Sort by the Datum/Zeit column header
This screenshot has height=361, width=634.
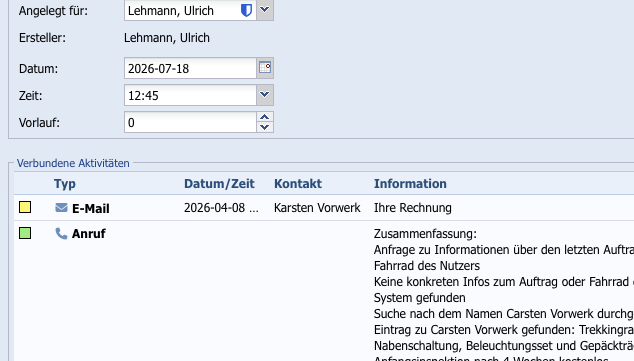(x=219, y=184)
